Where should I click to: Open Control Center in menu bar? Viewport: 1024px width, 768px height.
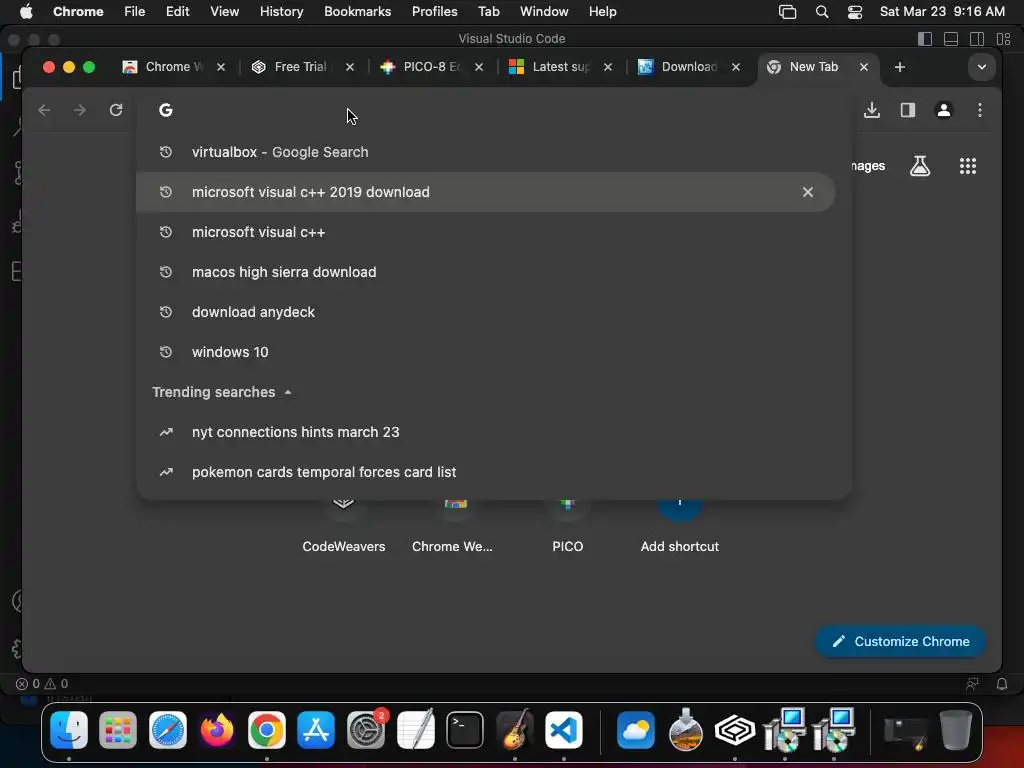coord(855,12)
